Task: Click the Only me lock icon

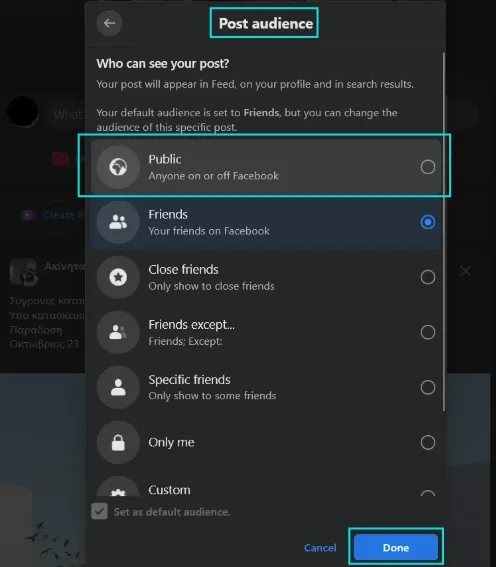Action: pos(118,442)
